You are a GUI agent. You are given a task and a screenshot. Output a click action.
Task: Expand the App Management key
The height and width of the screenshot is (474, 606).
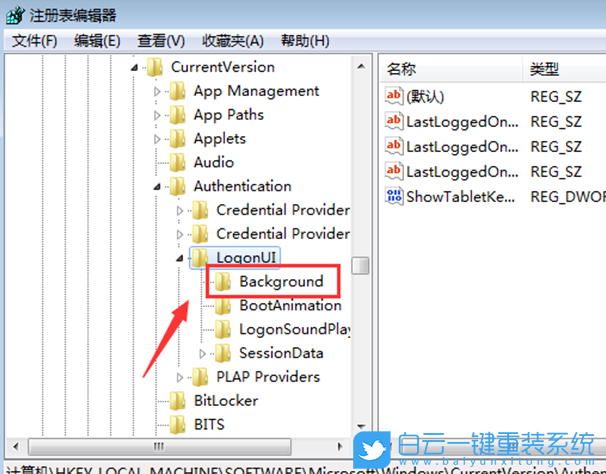pyautogui.click(x=157, y=92)
